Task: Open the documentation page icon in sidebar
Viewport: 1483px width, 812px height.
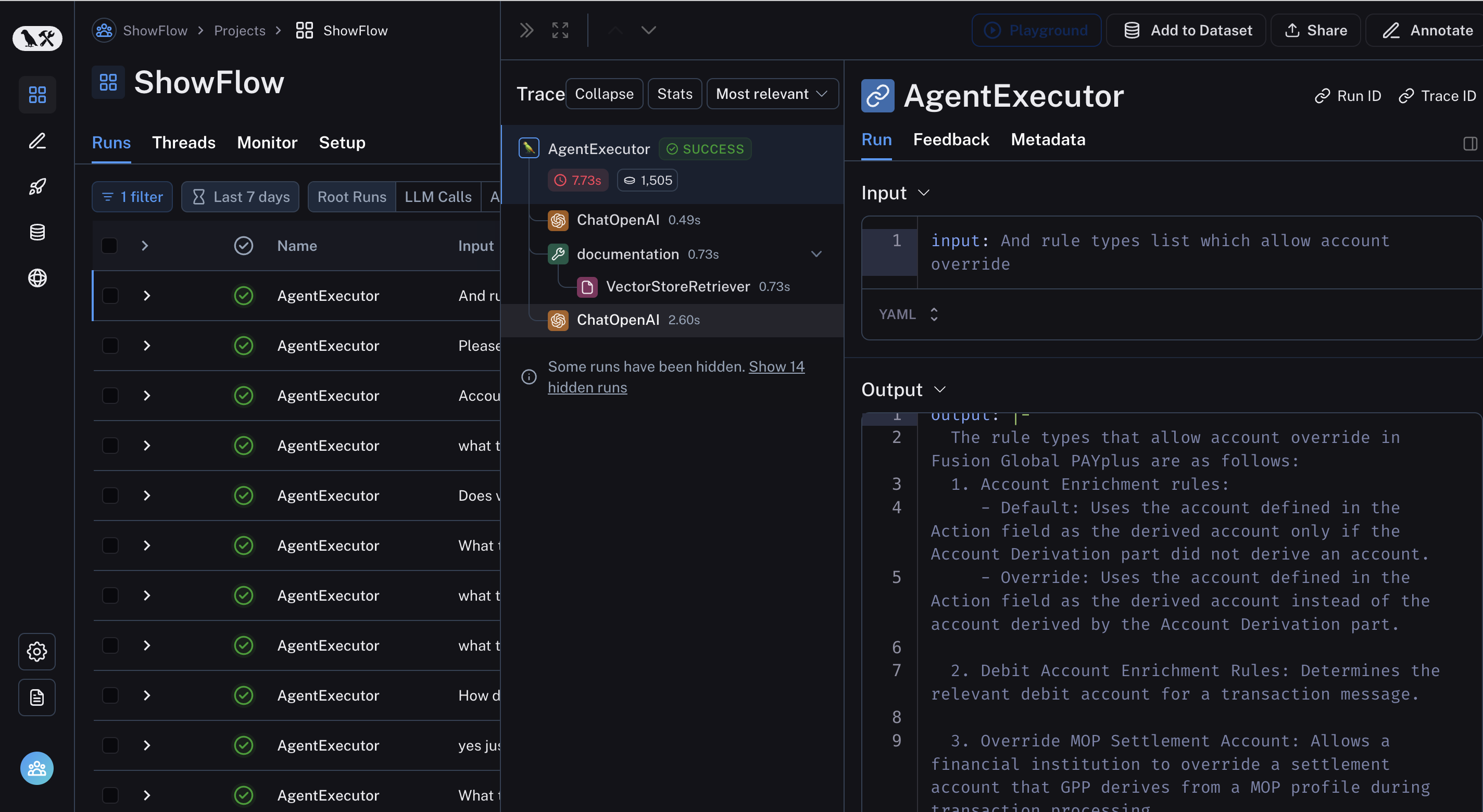Action: [37, 697]
